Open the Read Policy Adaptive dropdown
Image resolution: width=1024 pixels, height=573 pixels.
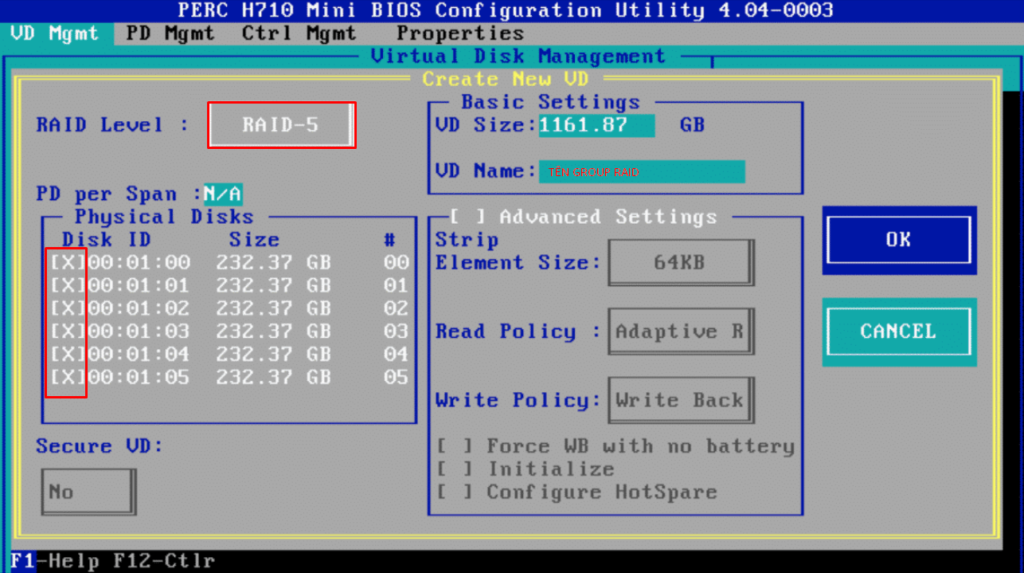(x=680, y=332)
